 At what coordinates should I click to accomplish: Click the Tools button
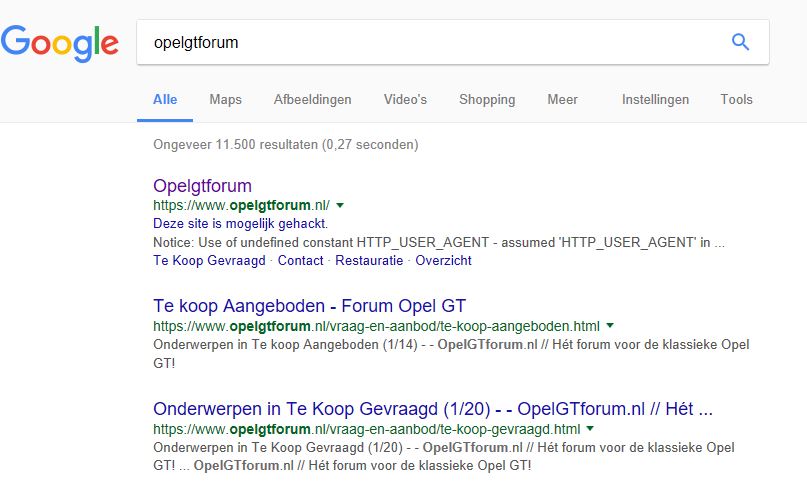(736, 100)
